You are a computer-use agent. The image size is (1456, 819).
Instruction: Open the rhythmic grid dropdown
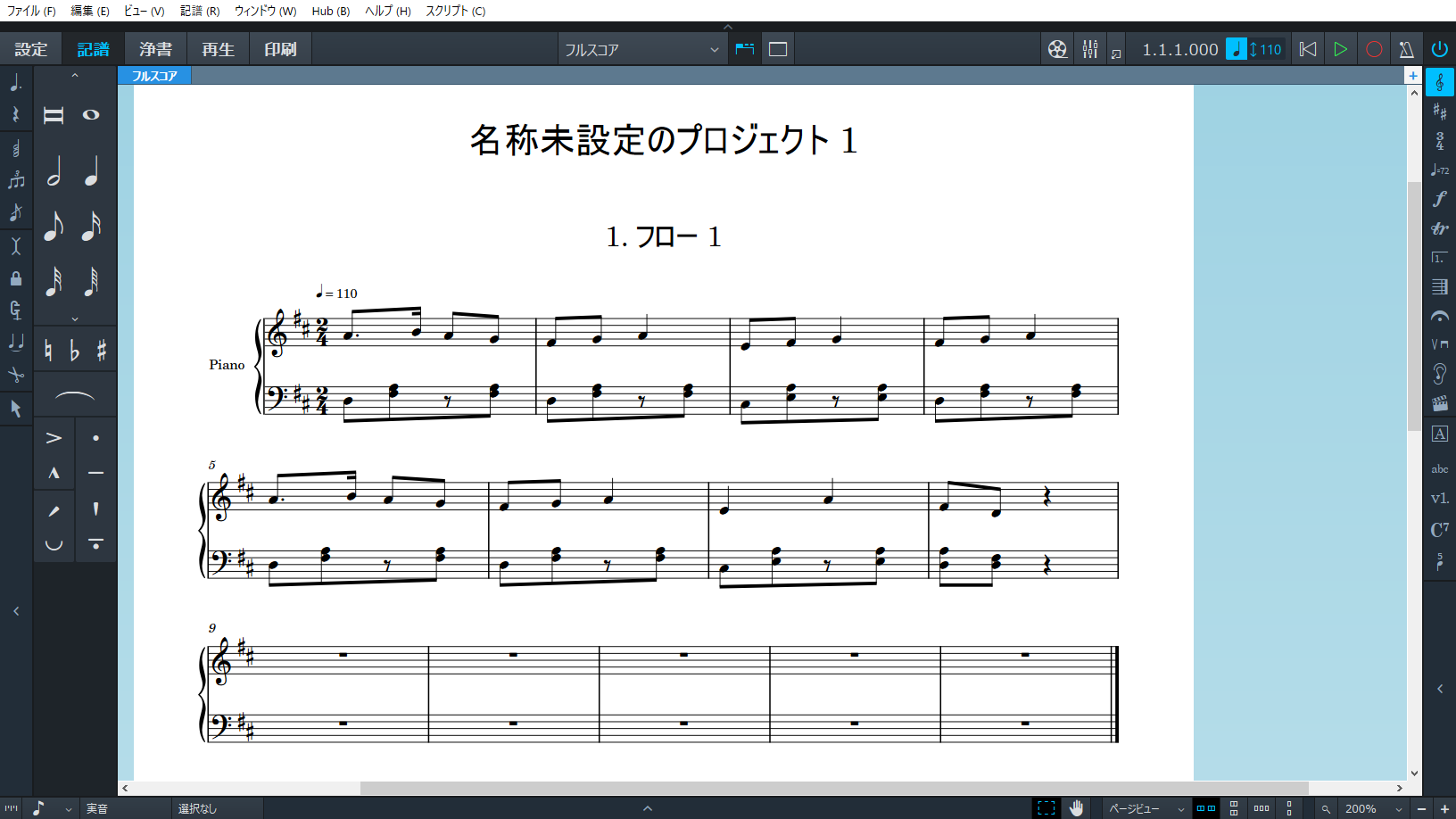[x=51, y=808]
